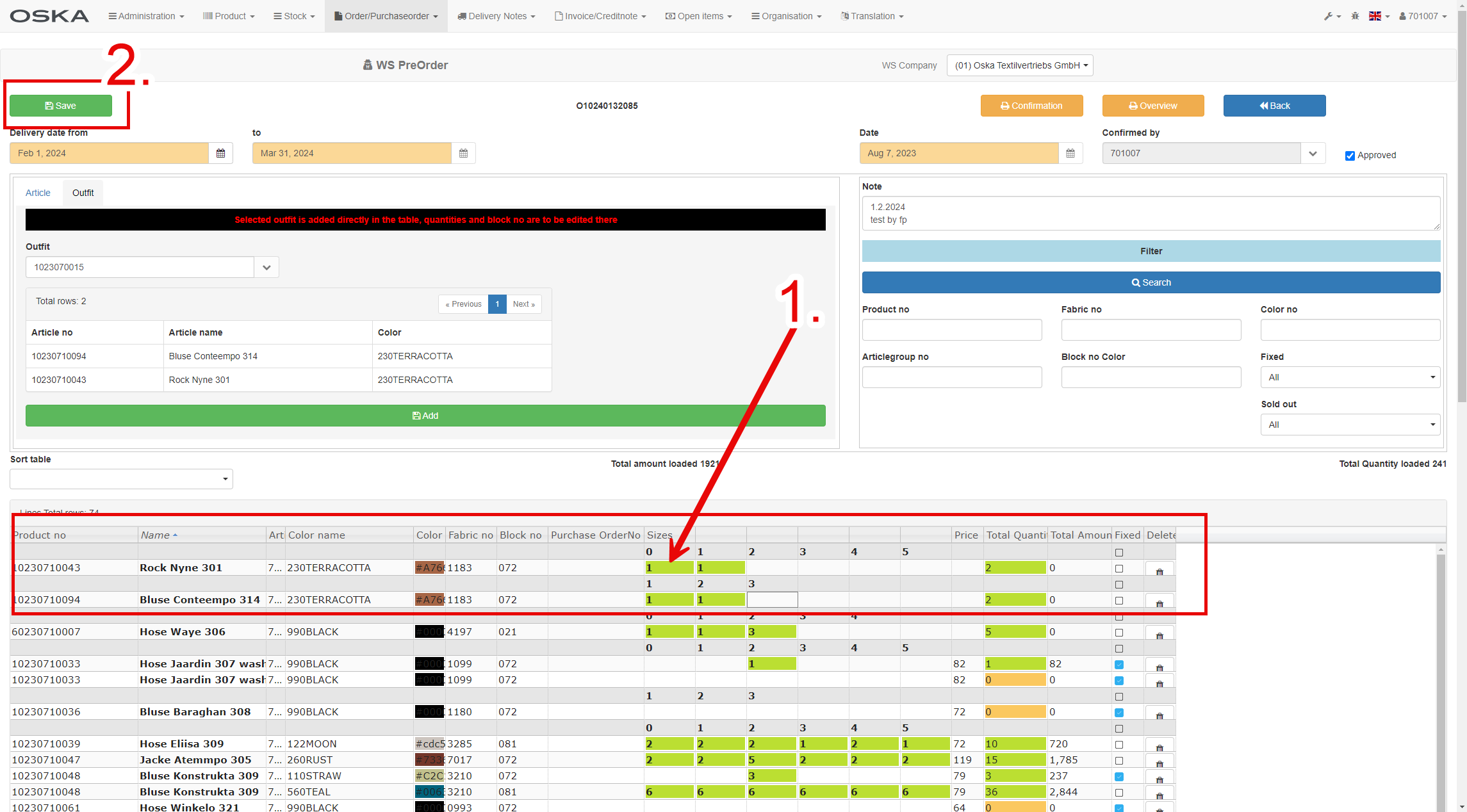This screenshot has height=812, width=1467.
Task: Open the Sort table dropdown
Action: click(x=121, y=479)
